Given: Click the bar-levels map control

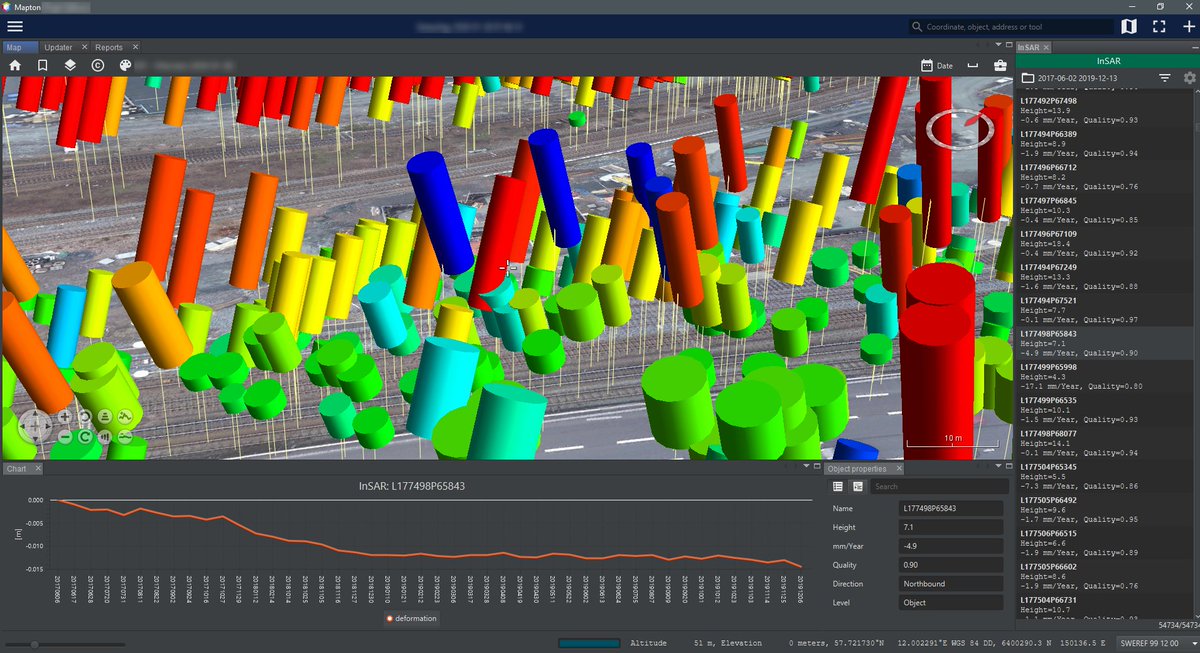Looking at the screenshot, I should pyautogui.click(x=105, y=437).
